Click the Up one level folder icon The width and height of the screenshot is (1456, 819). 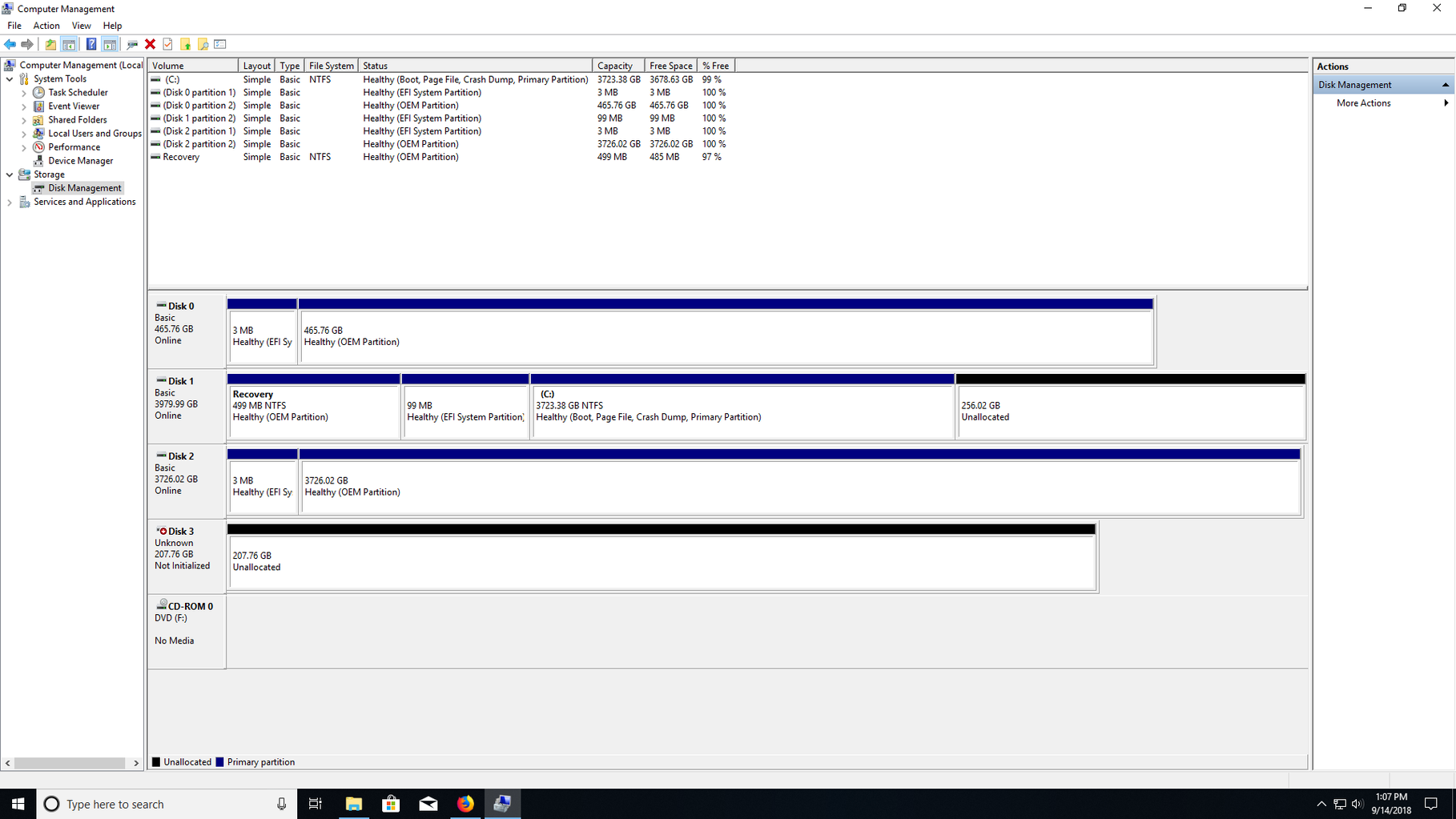click(50, 44)
